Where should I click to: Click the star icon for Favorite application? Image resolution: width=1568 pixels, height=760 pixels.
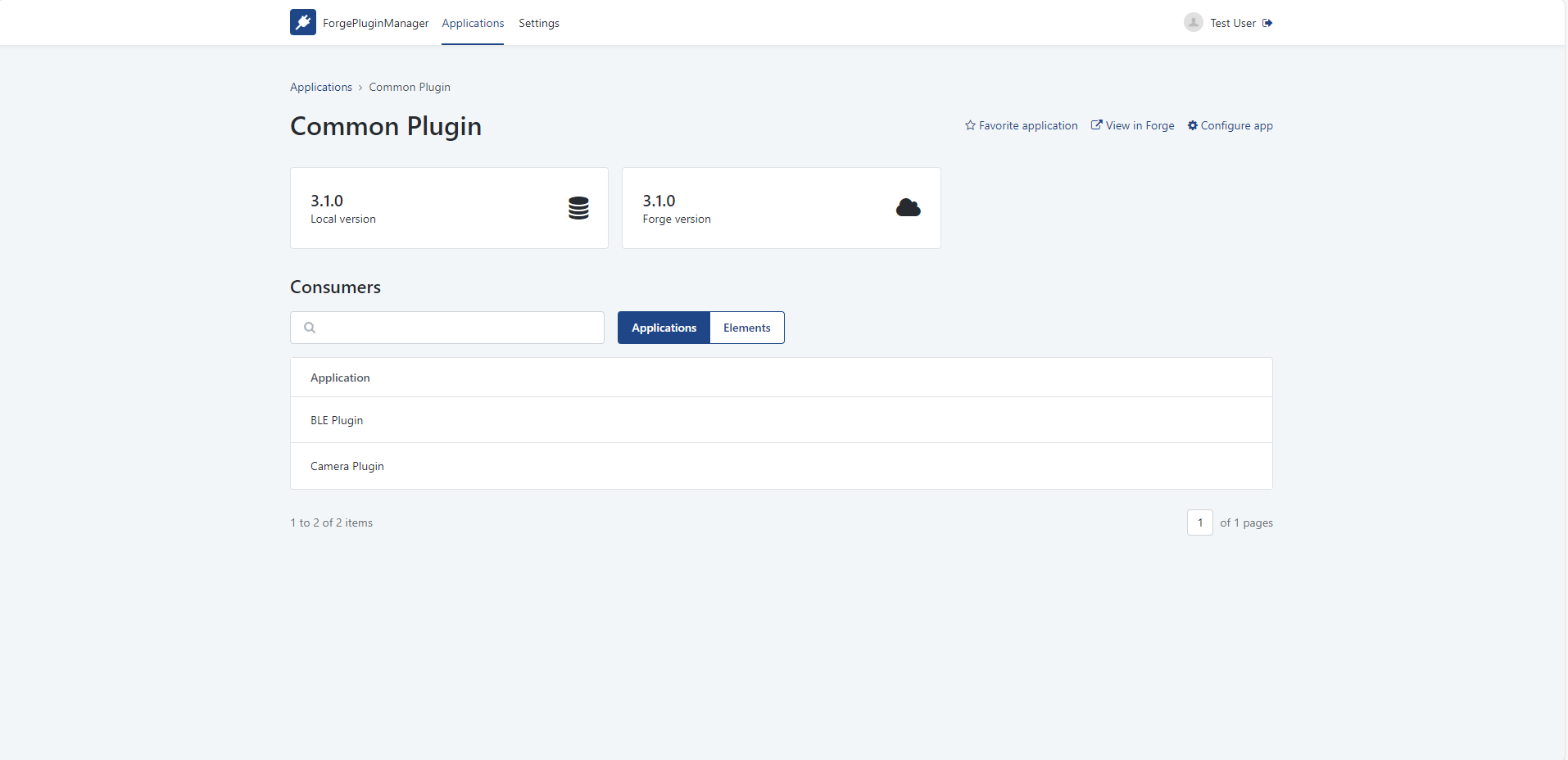pyautogui.click(x=970, y=125)
